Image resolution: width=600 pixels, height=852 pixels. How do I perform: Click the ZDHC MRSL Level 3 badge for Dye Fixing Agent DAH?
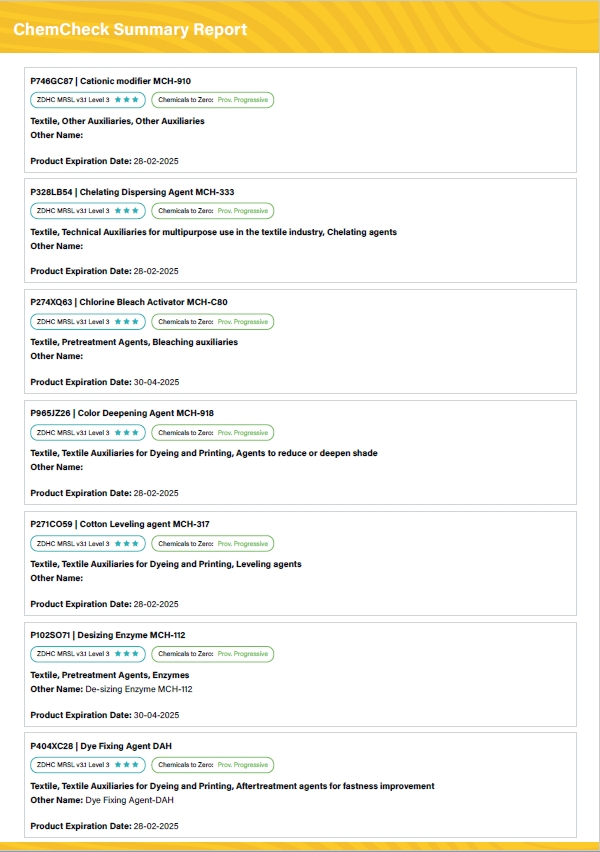[88, 765]
